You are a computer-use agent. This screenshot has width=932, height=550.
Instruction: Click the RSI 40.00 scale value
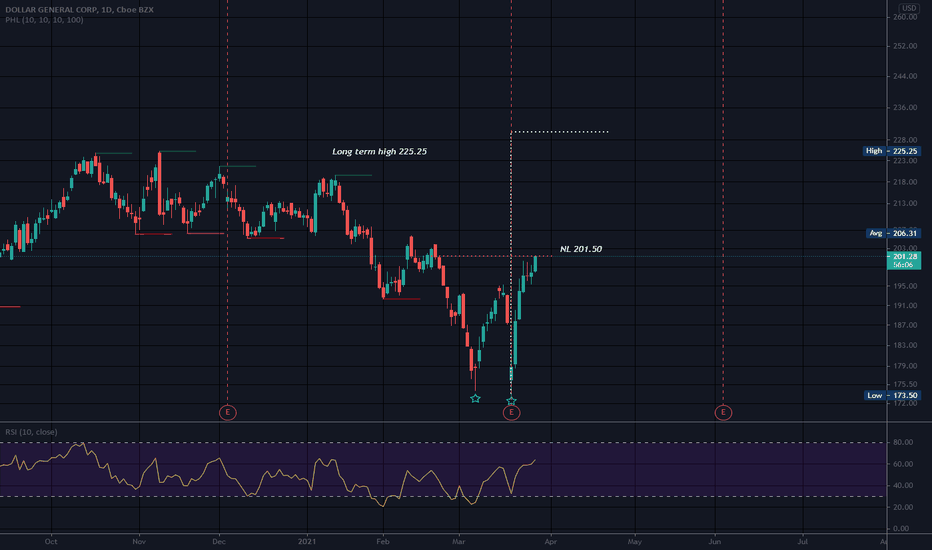903,486
